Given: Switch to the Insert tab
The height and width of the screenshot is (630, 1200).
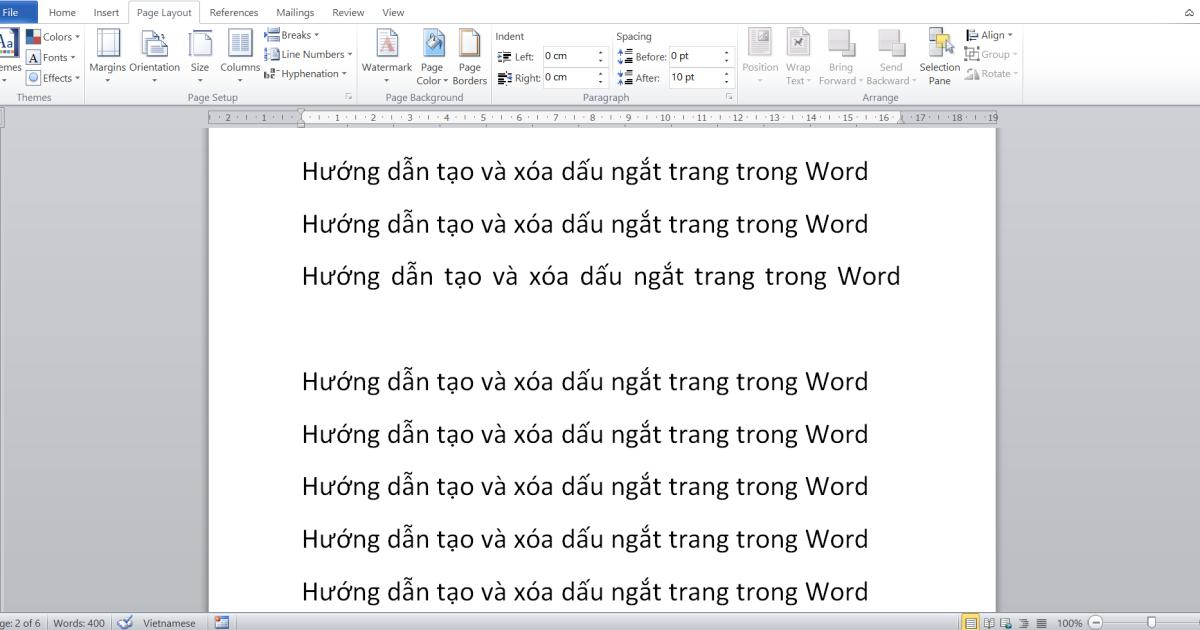Looking at the screenshot, I should tap(106, 12).
